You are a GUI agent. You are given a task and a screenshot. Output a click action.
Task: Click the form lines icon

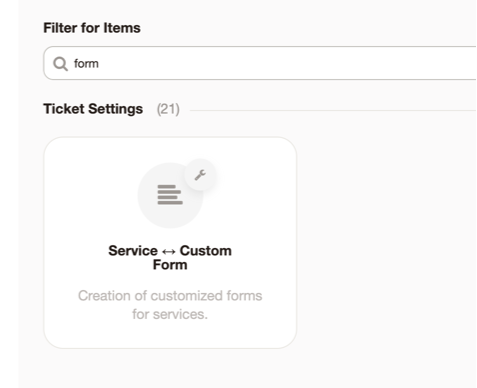coord(170,195)
